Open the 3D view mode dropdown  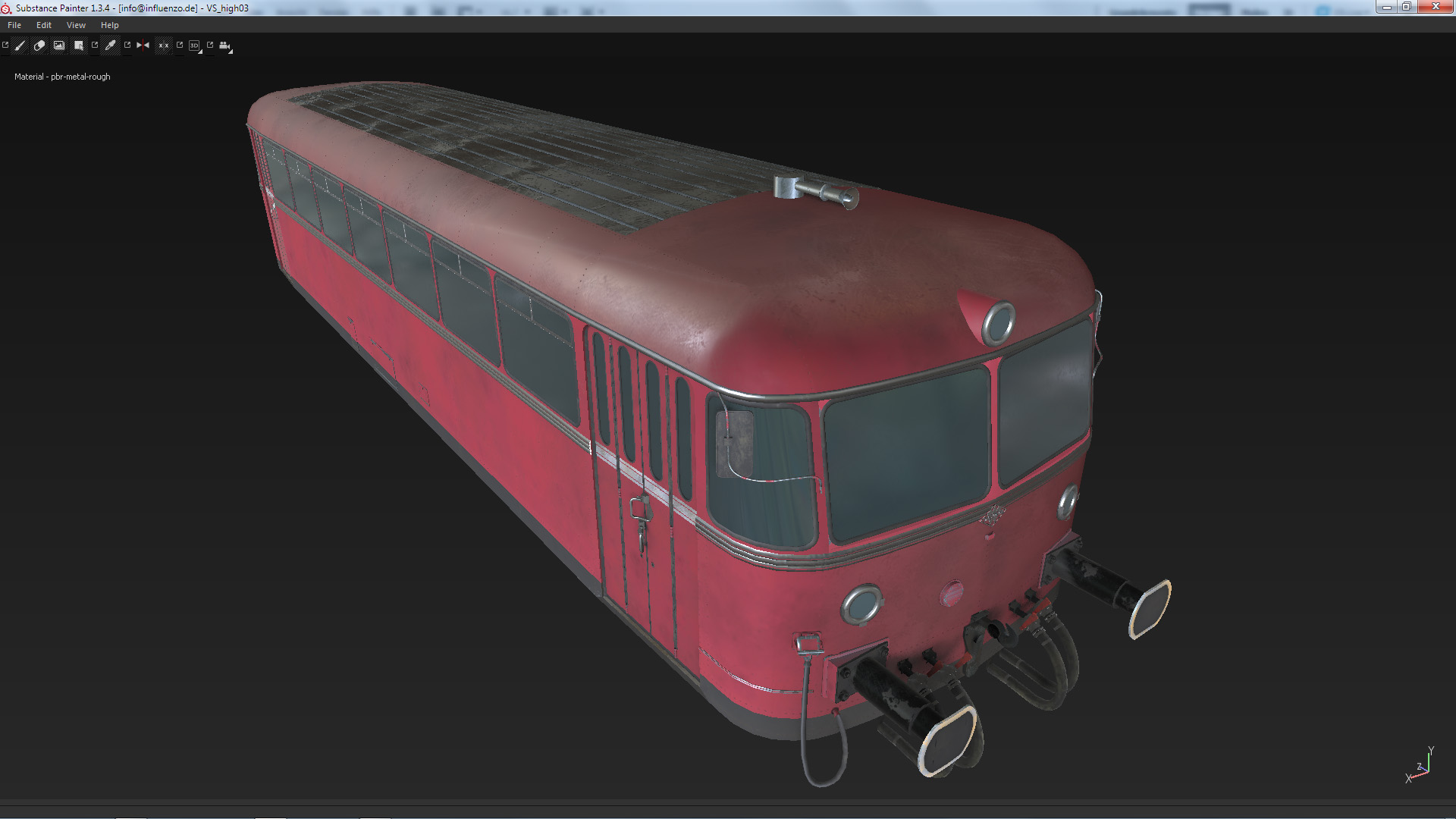pyautogui.click(x=195, y=46)
